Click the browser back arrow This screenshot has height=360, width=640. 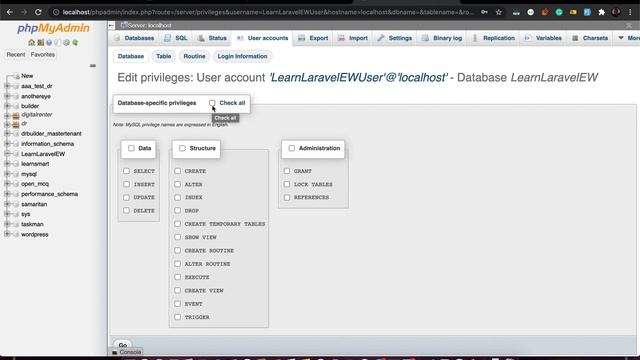click(x=9, y=12)
